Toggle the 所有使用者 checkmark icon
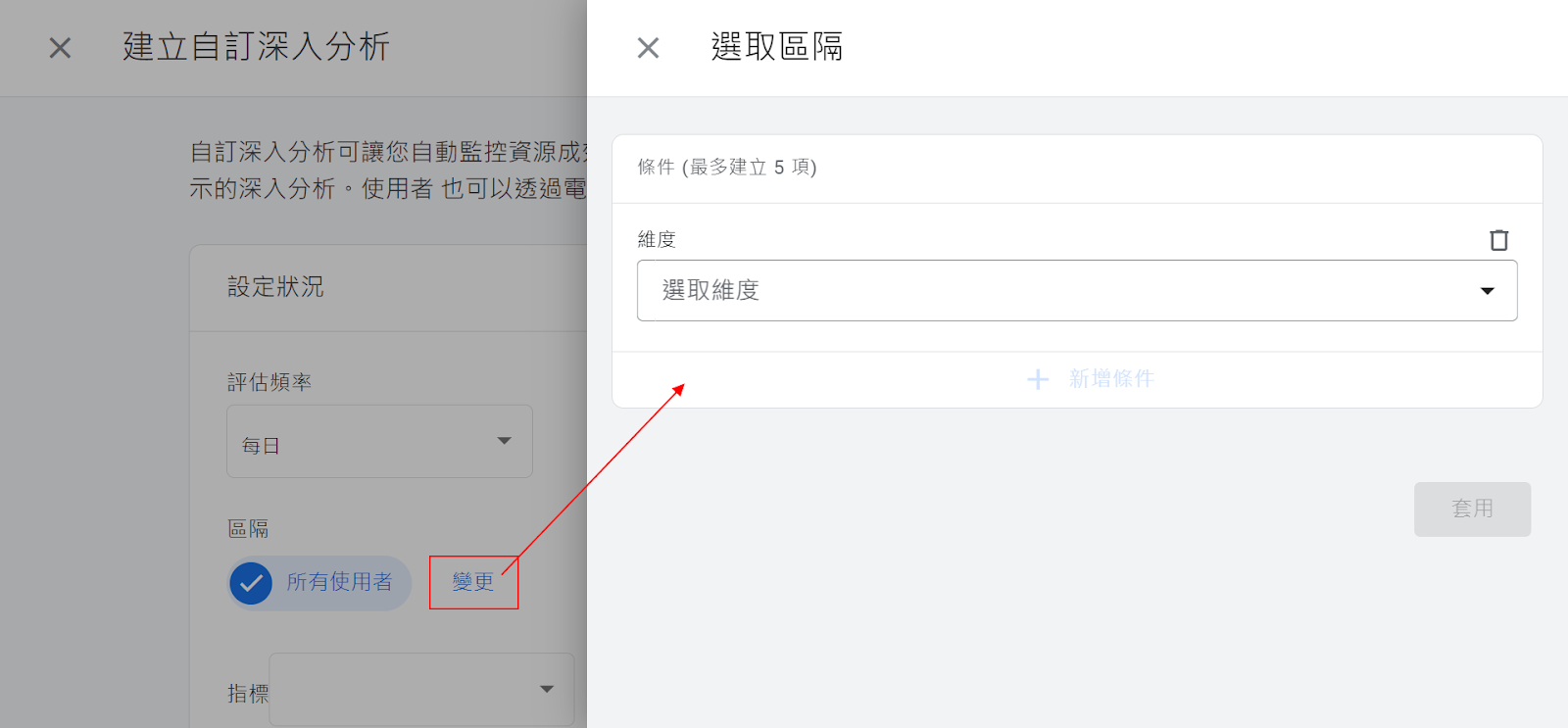The image size is (1568, 728). [251, 583]
